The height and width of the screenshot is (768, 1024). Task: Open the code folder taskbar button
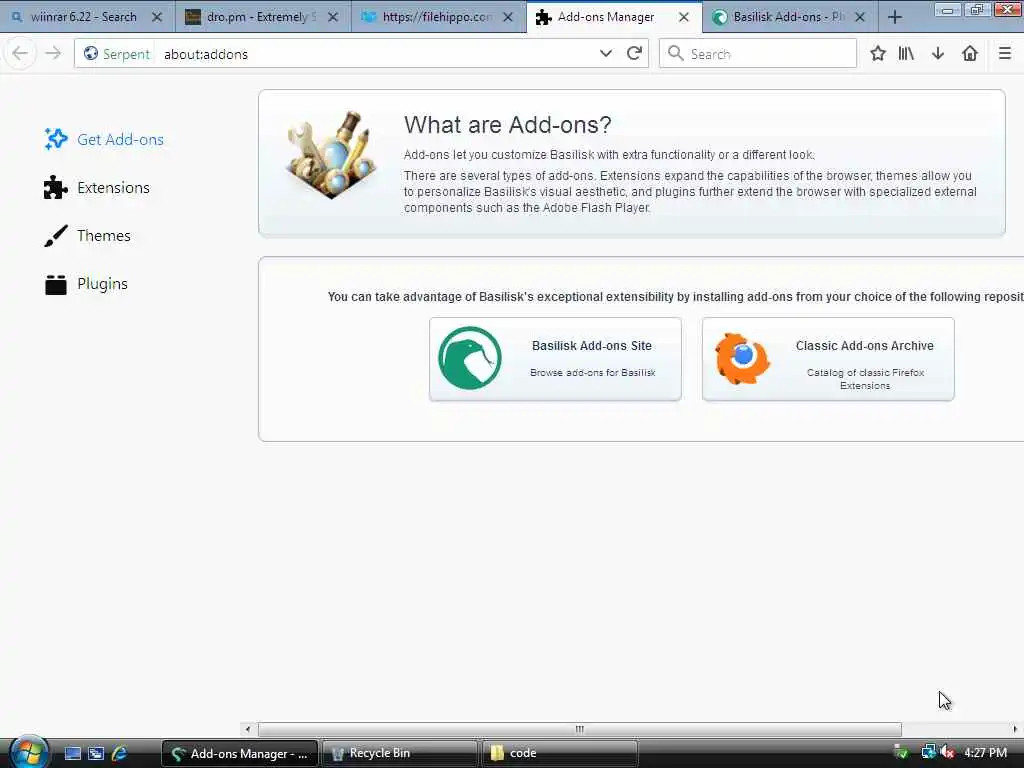point(559,753)
